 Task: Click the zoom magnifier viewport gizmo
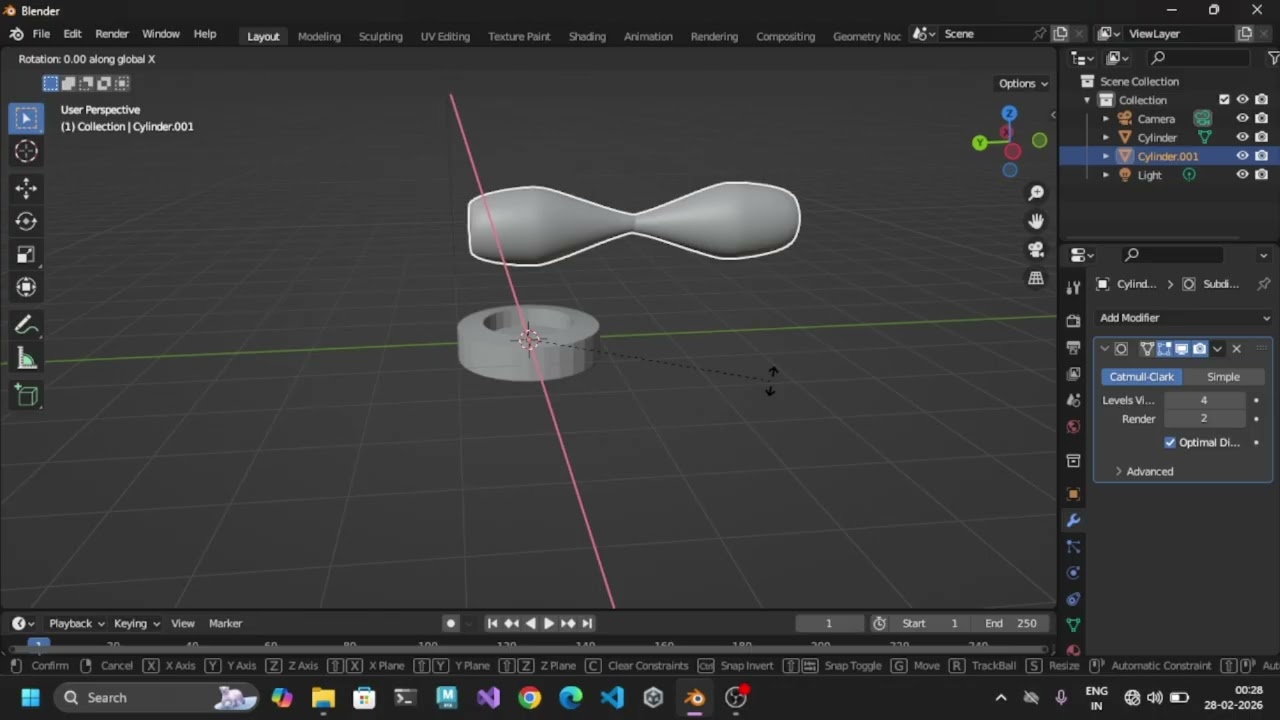[x=1036, y=192]
